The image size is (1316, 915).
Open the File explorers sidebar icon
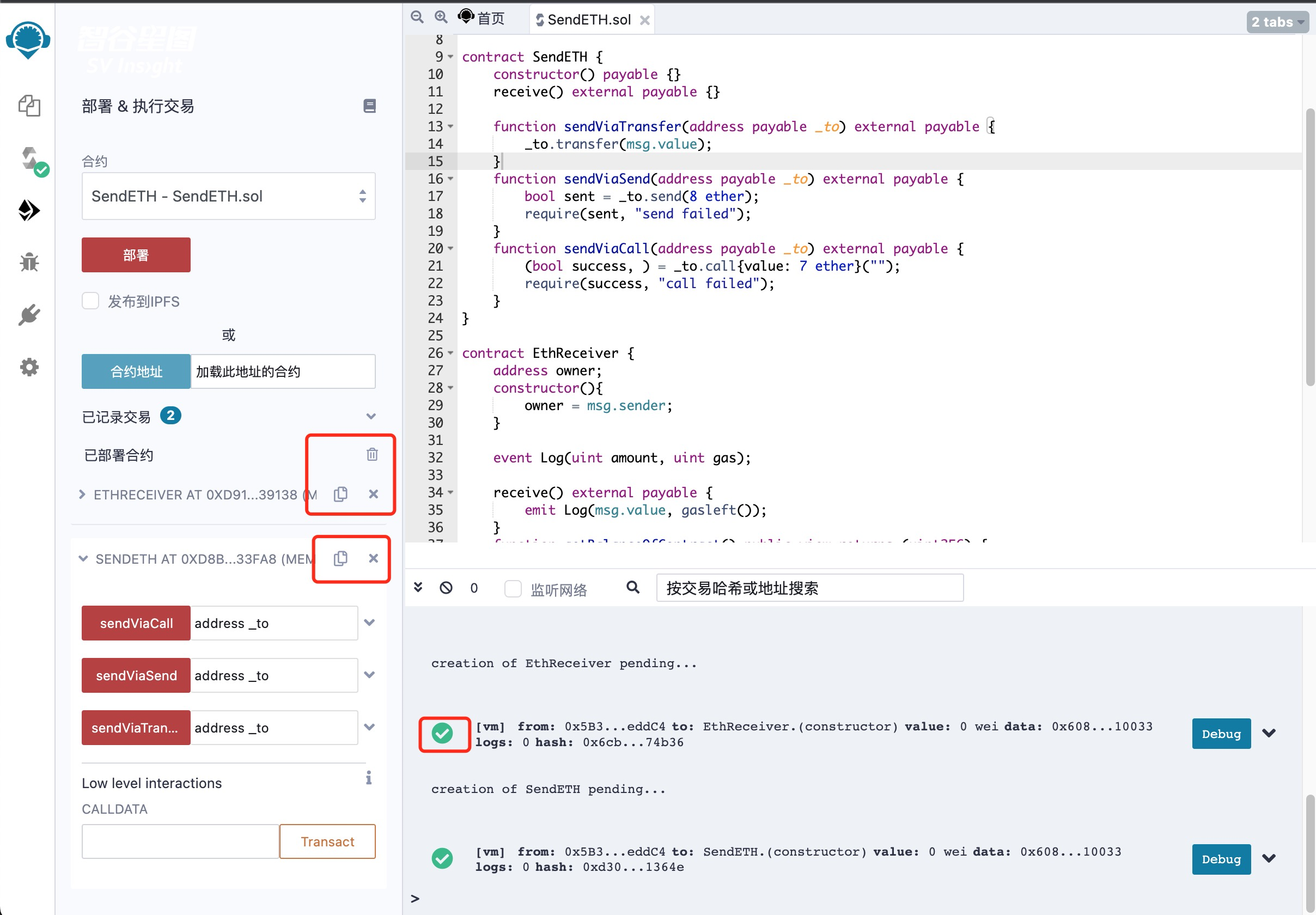(29, 106)
